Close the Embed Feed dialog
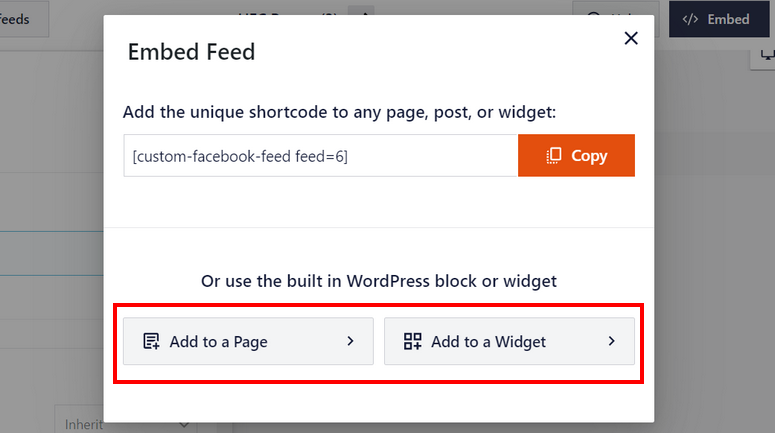The height and width of the screenshot is (433, 775). click(631, 39)
